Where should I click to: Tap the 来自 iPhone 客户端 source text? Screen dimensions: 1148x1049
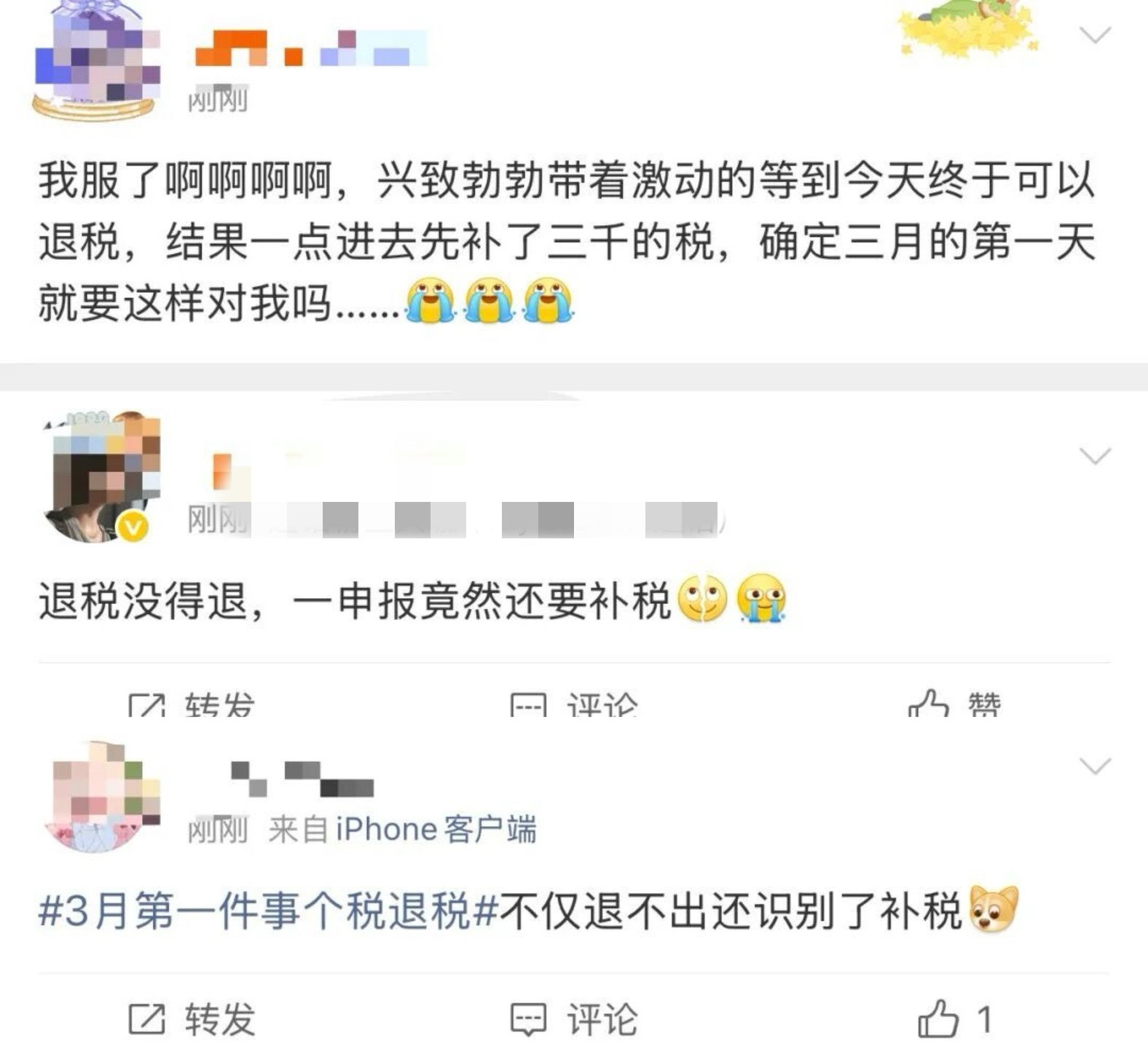402,830
